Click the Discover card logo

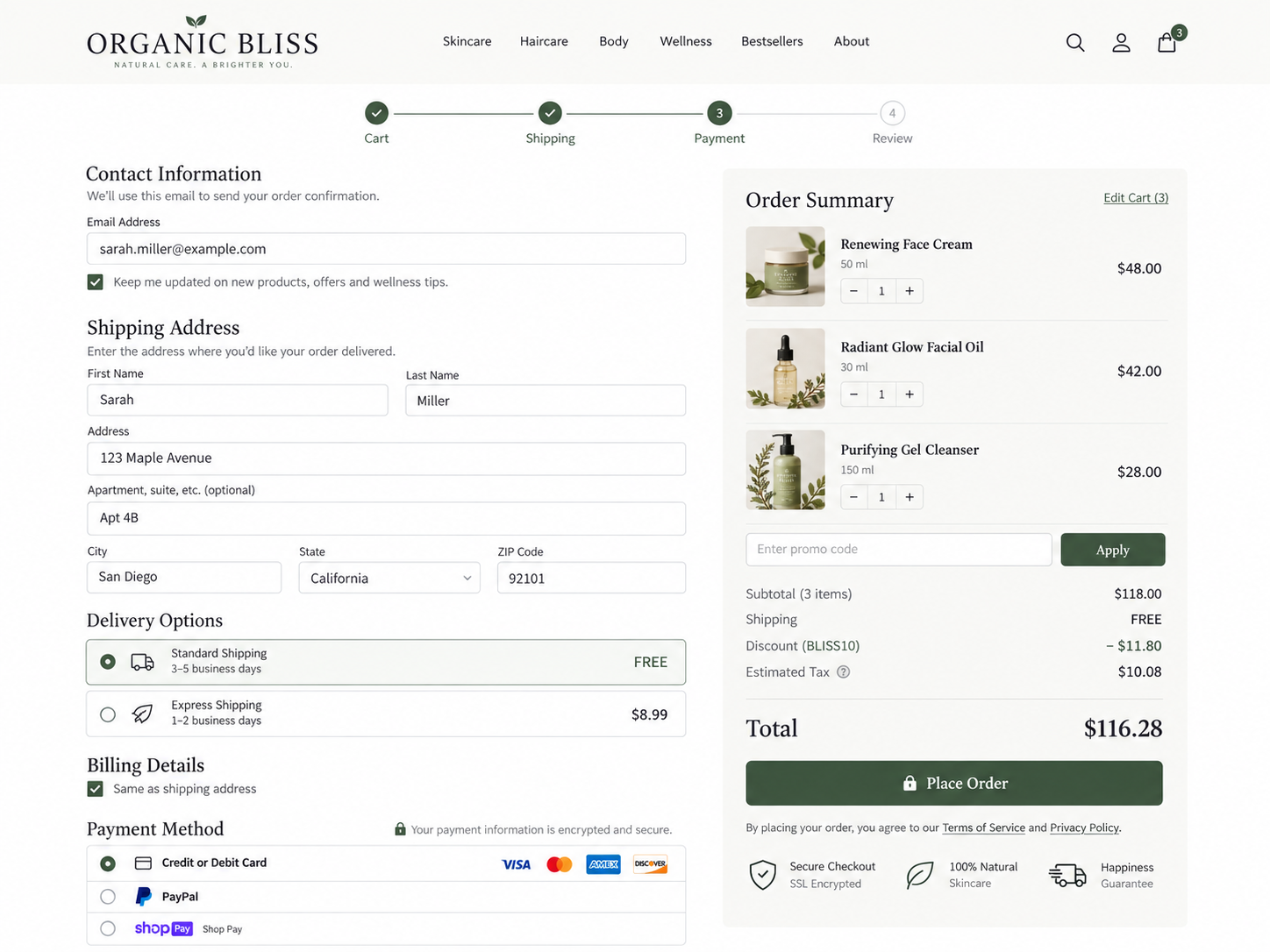click(650, 864)
